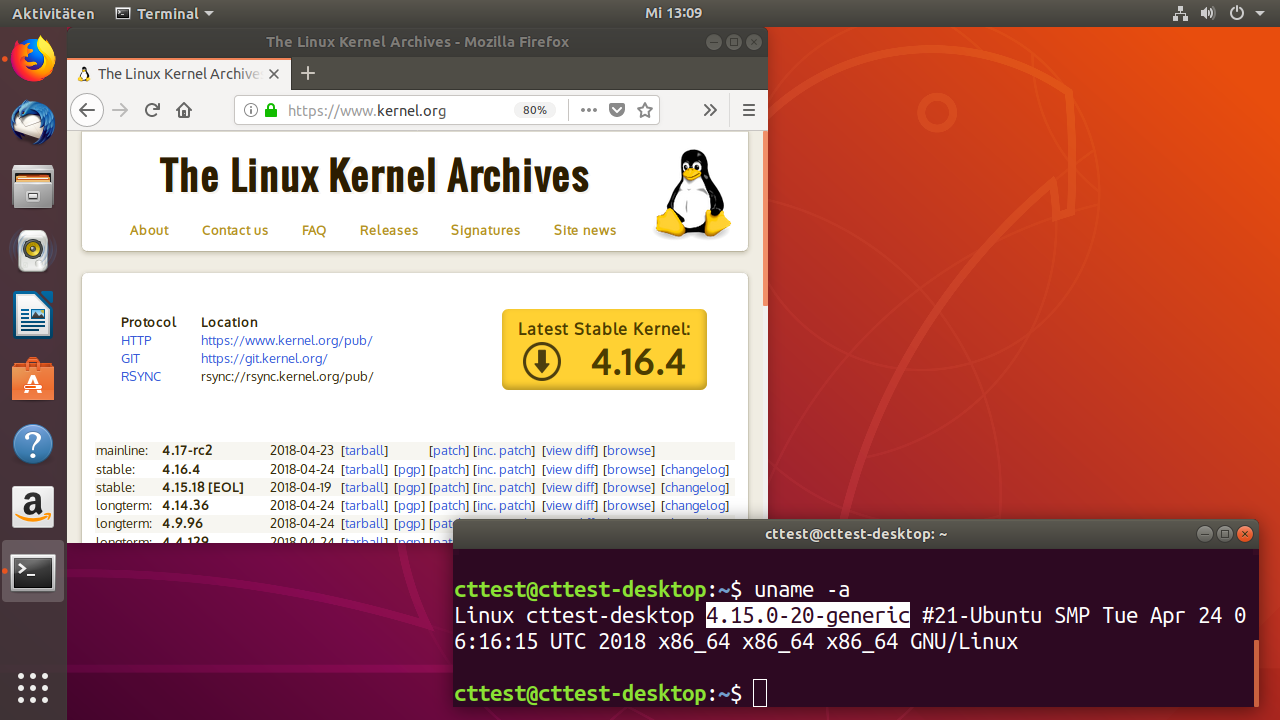This screenshot has height=720, width=1280.
Task: Open a new Firefox tab
Action: click(308, 73)
